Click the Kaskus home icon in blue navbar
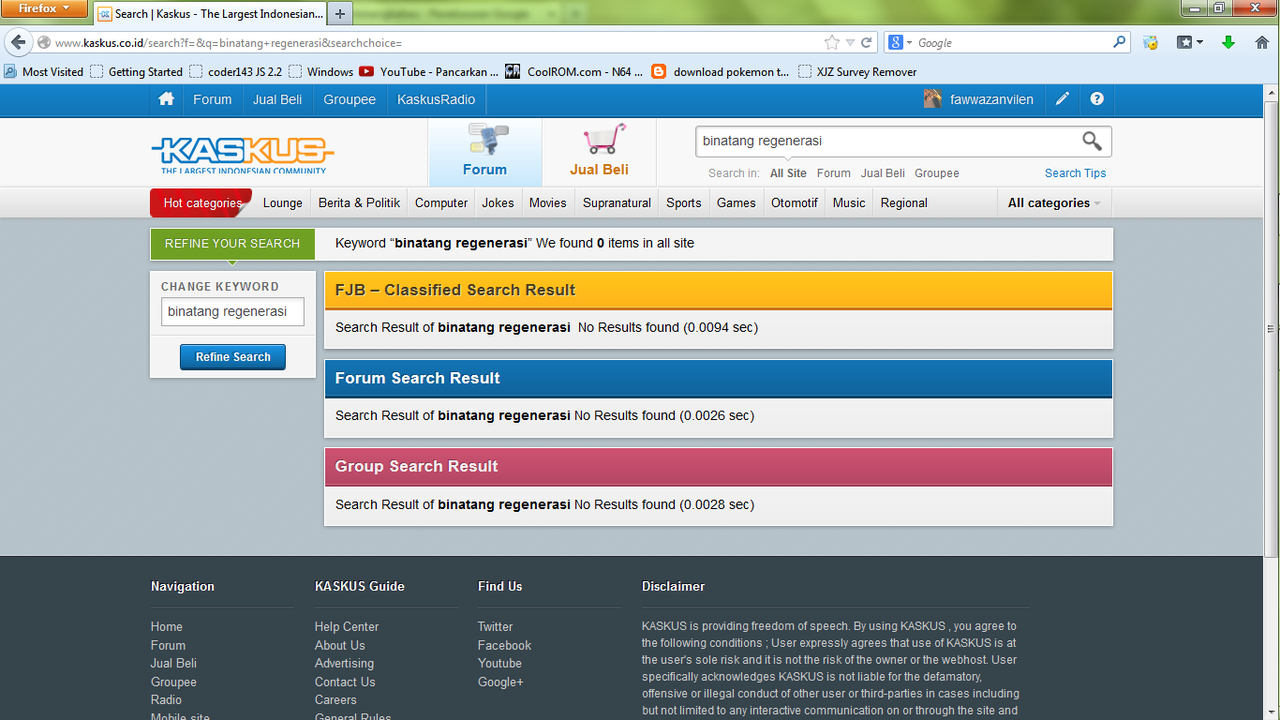The image size is (1280, 720). 166,99
